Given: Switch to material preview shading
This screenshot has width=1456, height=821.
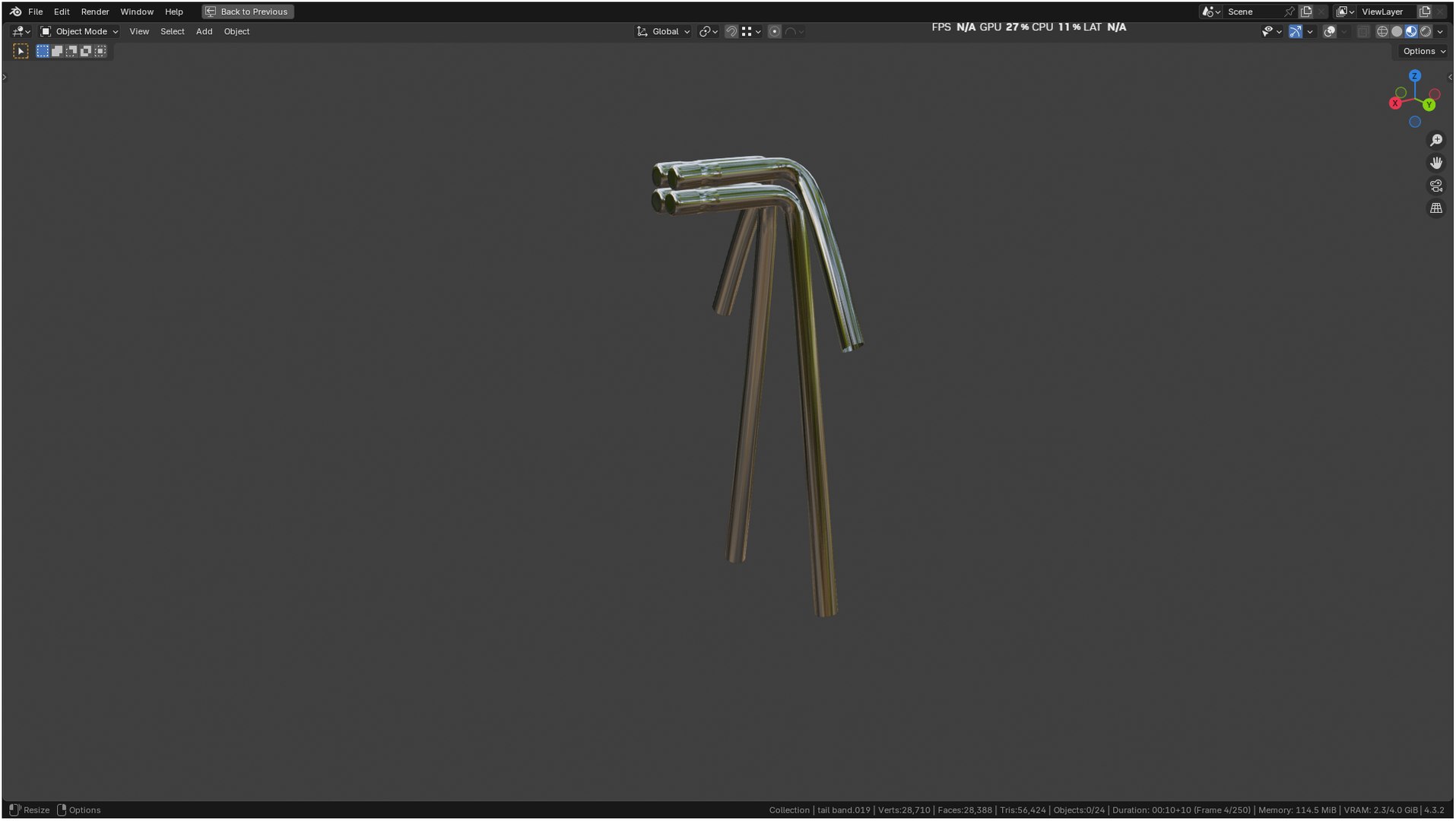Looking at the screenshot, I should [1411, 31].
